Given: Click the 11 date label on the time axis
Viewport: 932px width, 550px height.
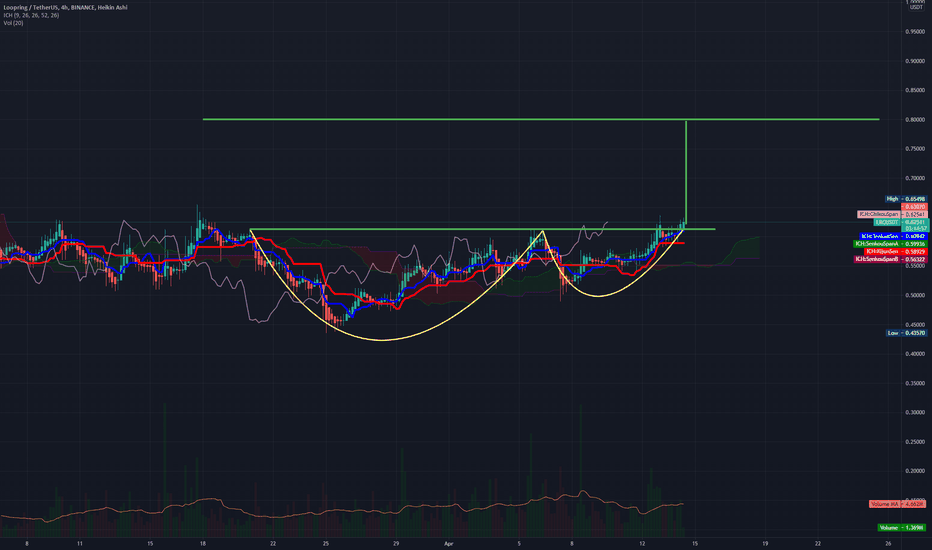Looking at the screenshot, I should 80,543.
